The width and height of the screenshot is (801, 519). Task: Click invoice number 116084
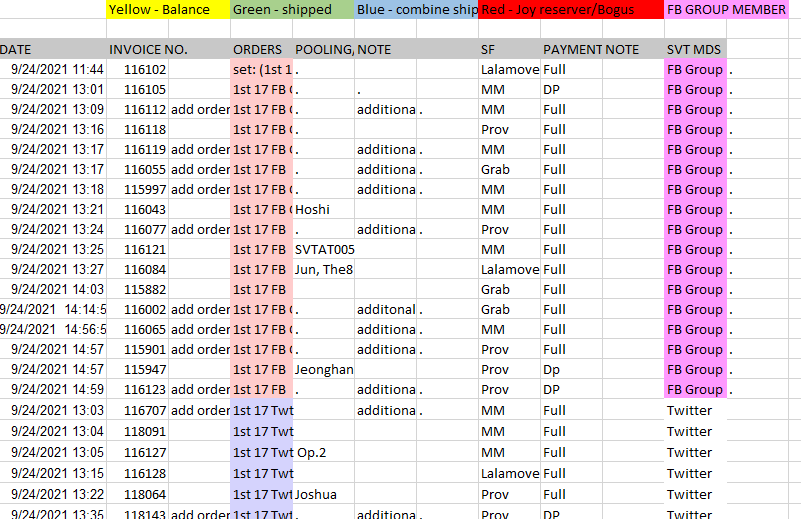137,269
